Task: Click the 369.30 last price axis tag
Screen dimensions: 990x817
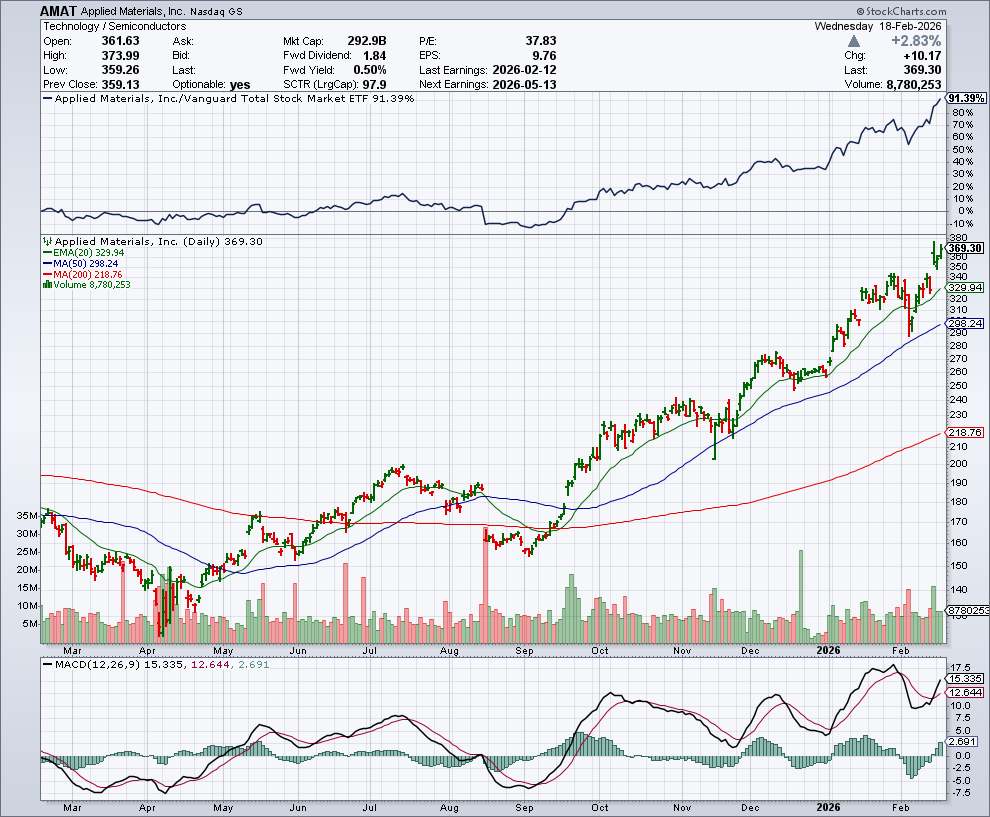Action: (965, 248)
